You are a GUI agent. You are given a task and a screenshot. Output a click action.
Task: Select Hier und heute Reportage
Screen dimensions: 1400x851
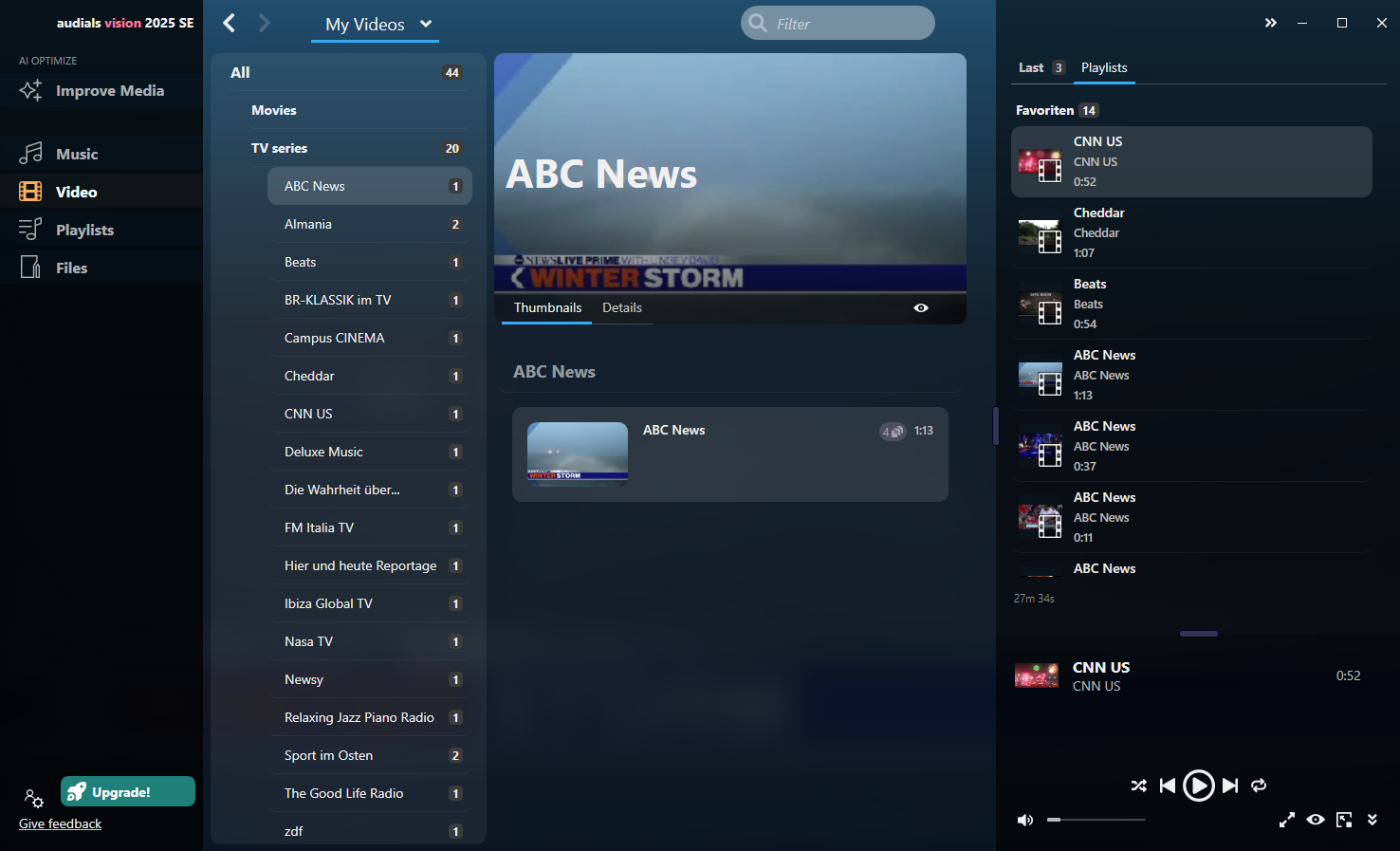click(370, 565)
